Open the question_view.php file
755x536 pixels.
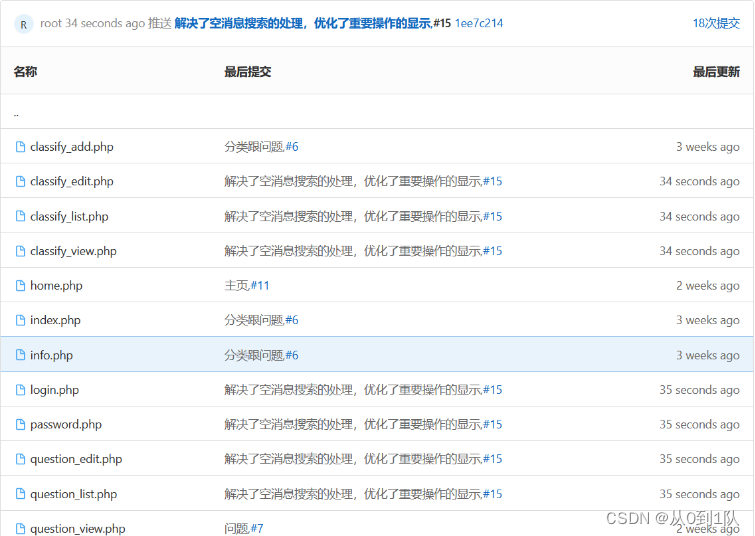tap(78, 529)
